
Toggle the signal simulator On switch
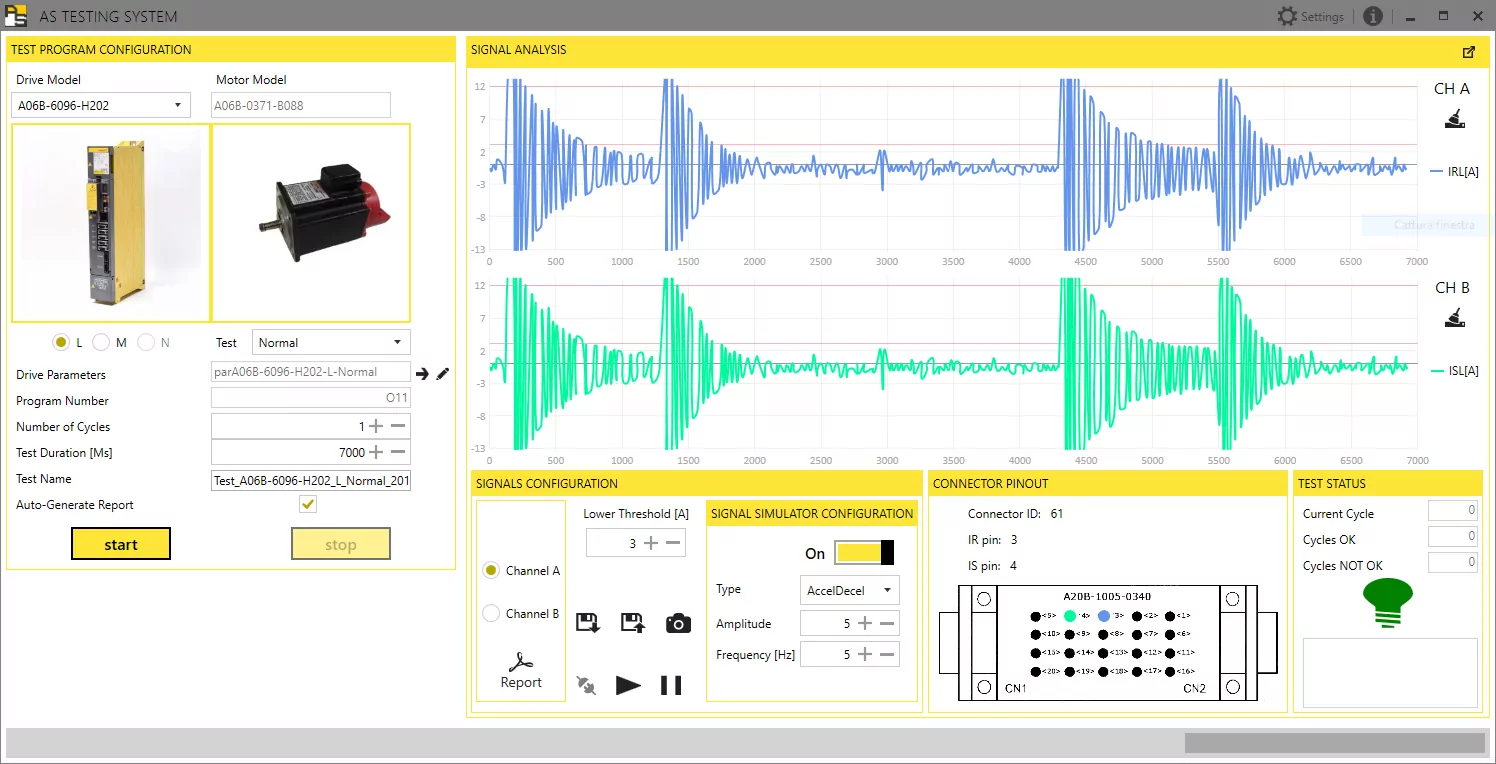(864, 553)
